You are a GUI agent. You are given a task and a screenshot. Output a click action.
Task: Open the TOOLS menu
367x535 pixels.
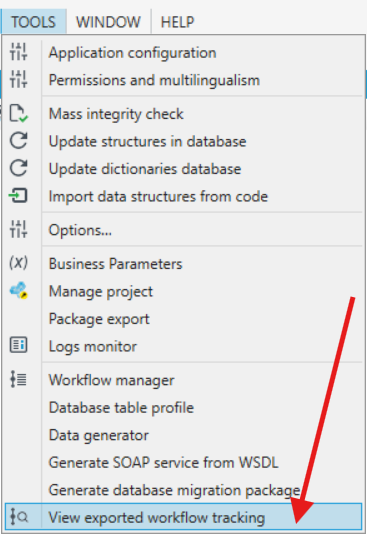(x=33, y=22)
